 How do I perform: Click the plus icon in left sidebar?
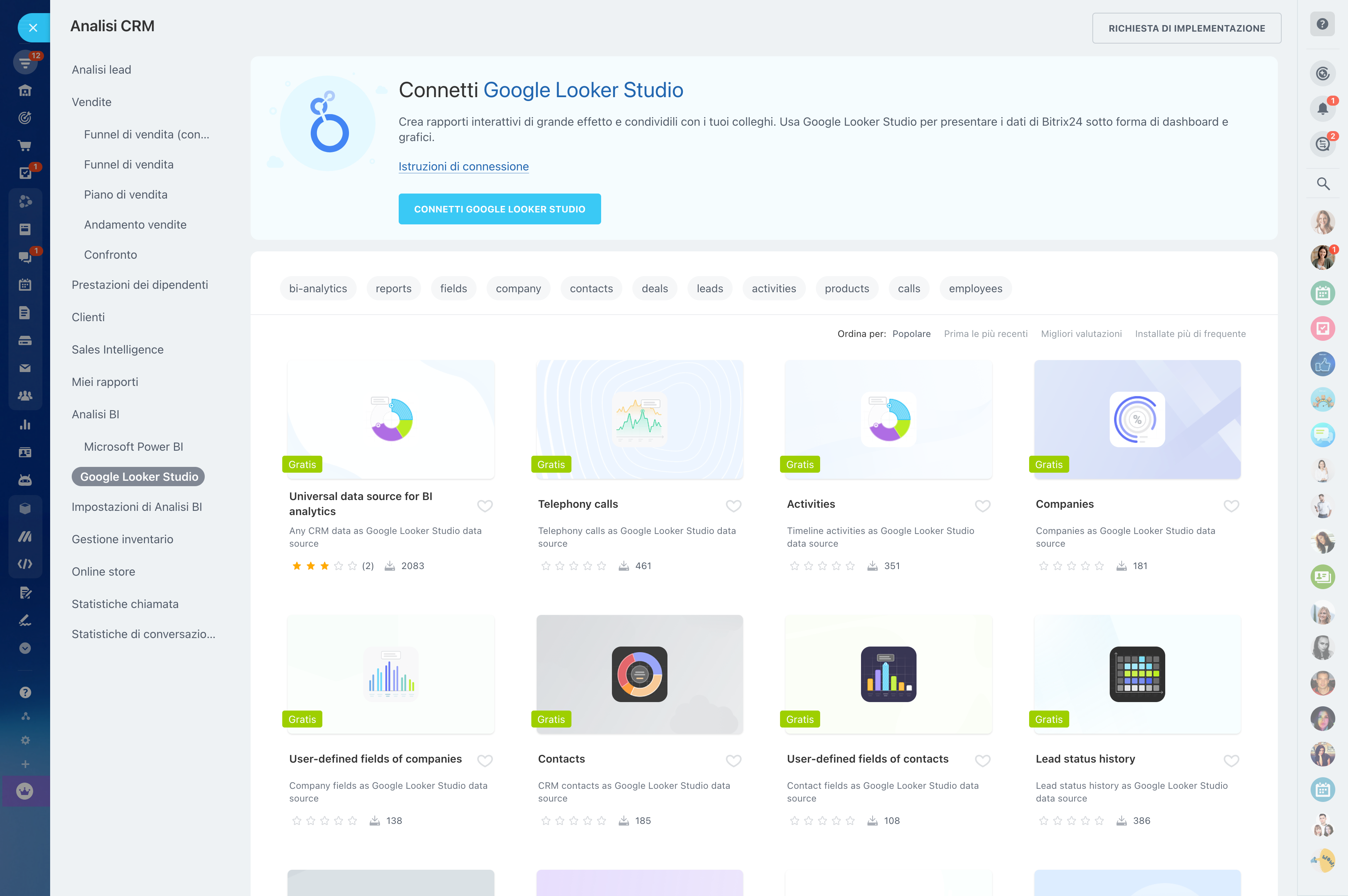click(x=25, y=764)
